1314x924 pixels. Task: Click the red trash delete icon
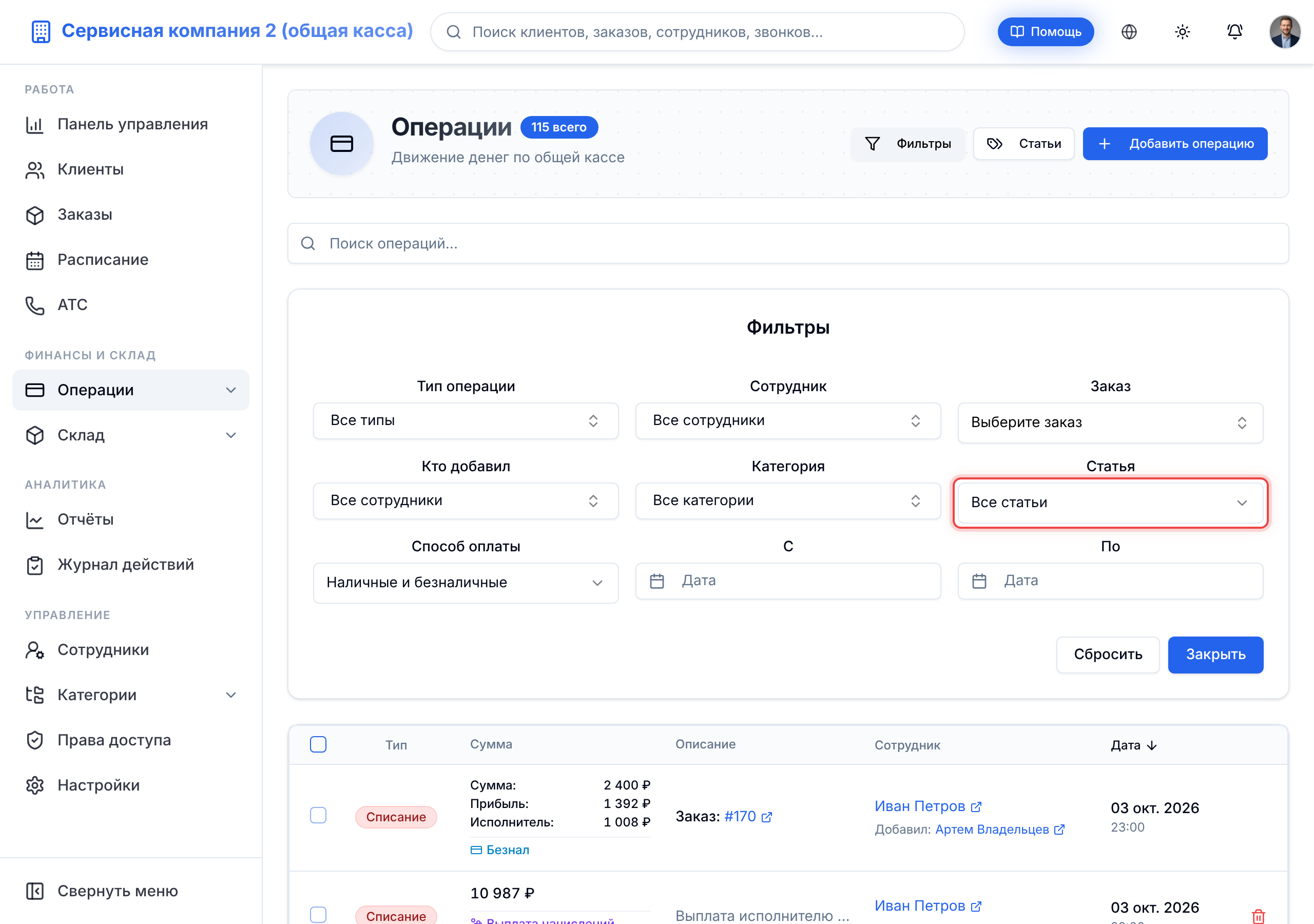point(1258,916)
